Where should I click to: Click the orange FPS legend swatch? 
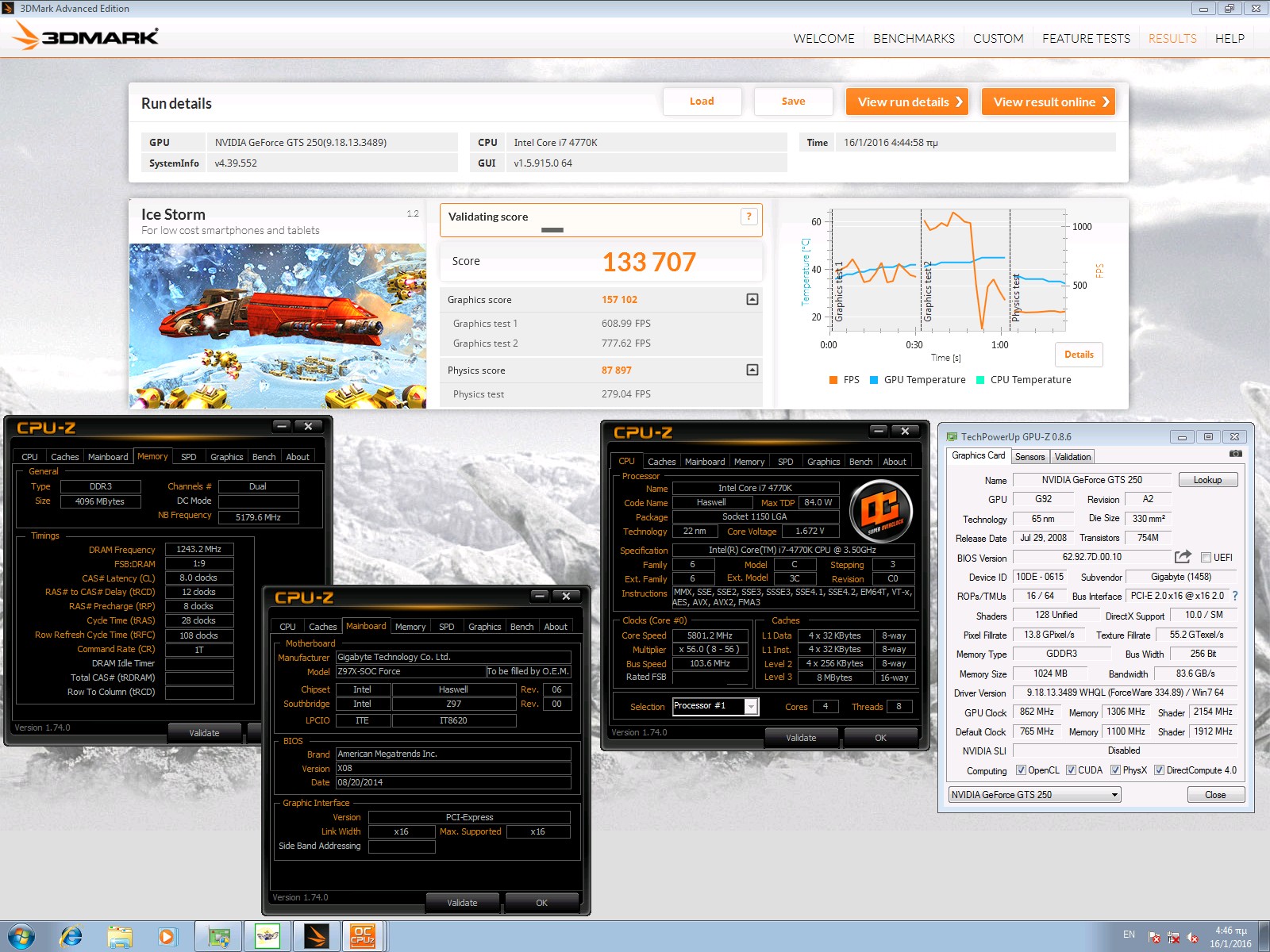[833, 380]
